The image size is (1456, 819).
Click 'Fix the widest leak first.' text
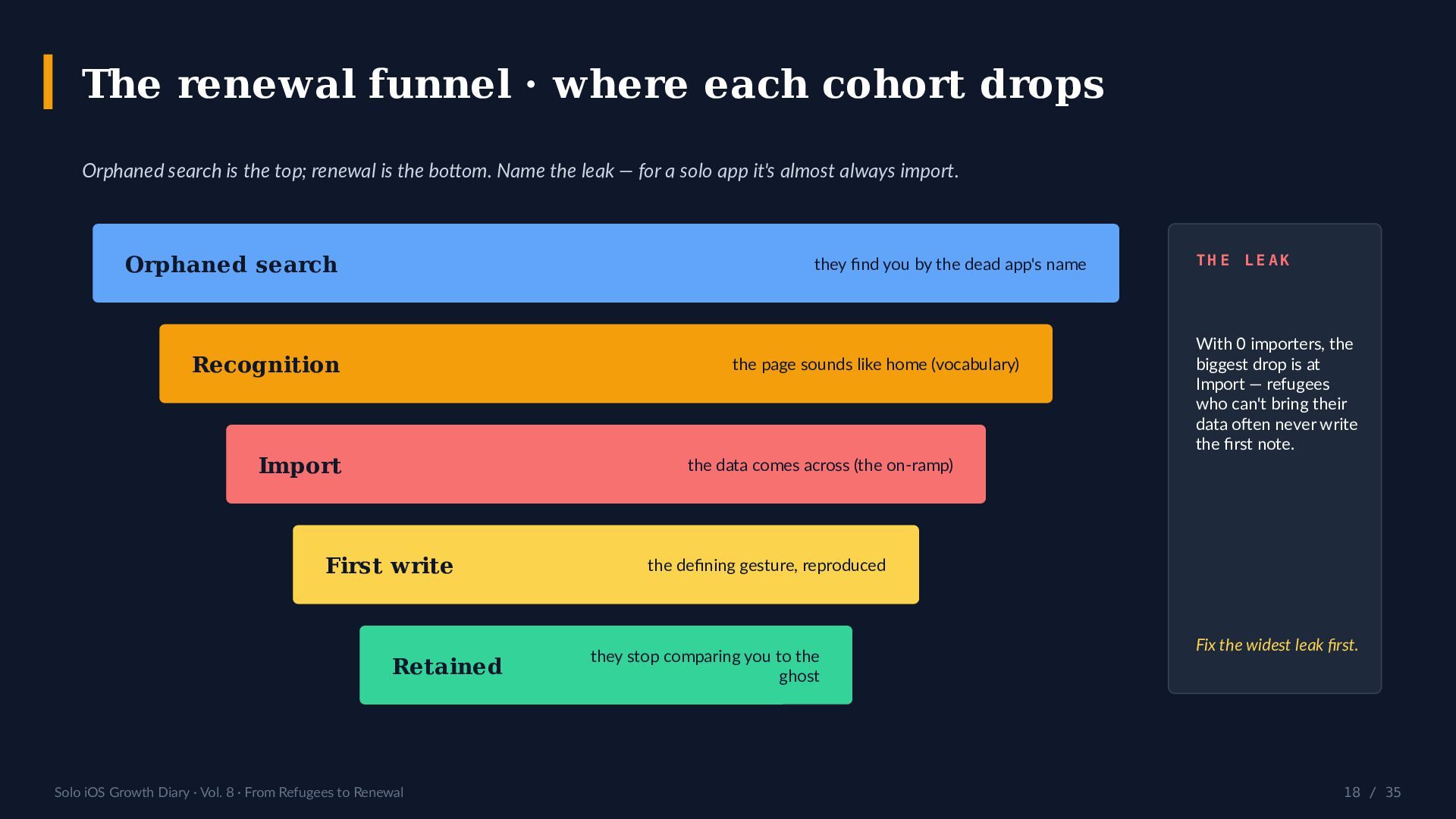point(1277,645)
